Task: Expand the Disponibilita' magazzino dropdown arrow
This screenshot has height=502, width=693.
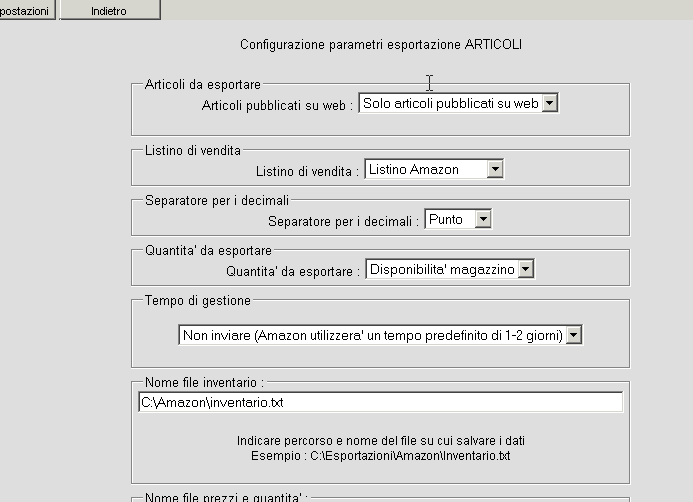Action: click(526, 269)
